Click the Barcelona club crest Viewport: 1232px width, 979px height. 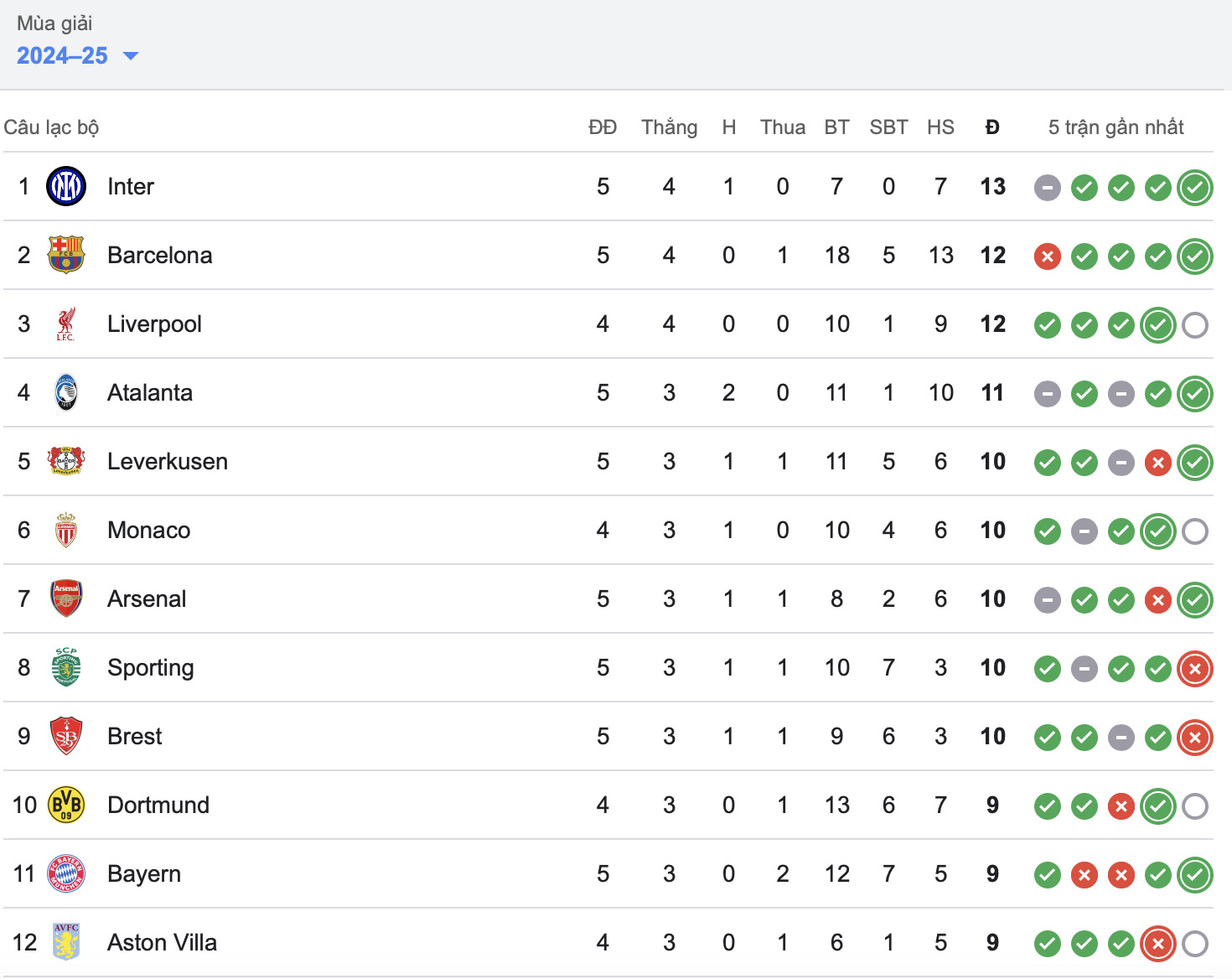point(66,255)
